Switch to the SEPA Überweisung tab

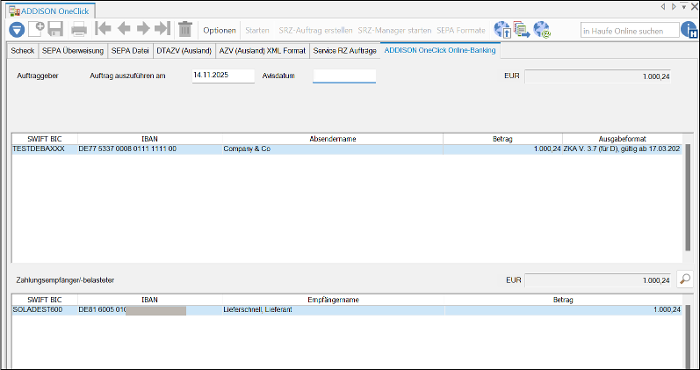click(x=73, y=51)
